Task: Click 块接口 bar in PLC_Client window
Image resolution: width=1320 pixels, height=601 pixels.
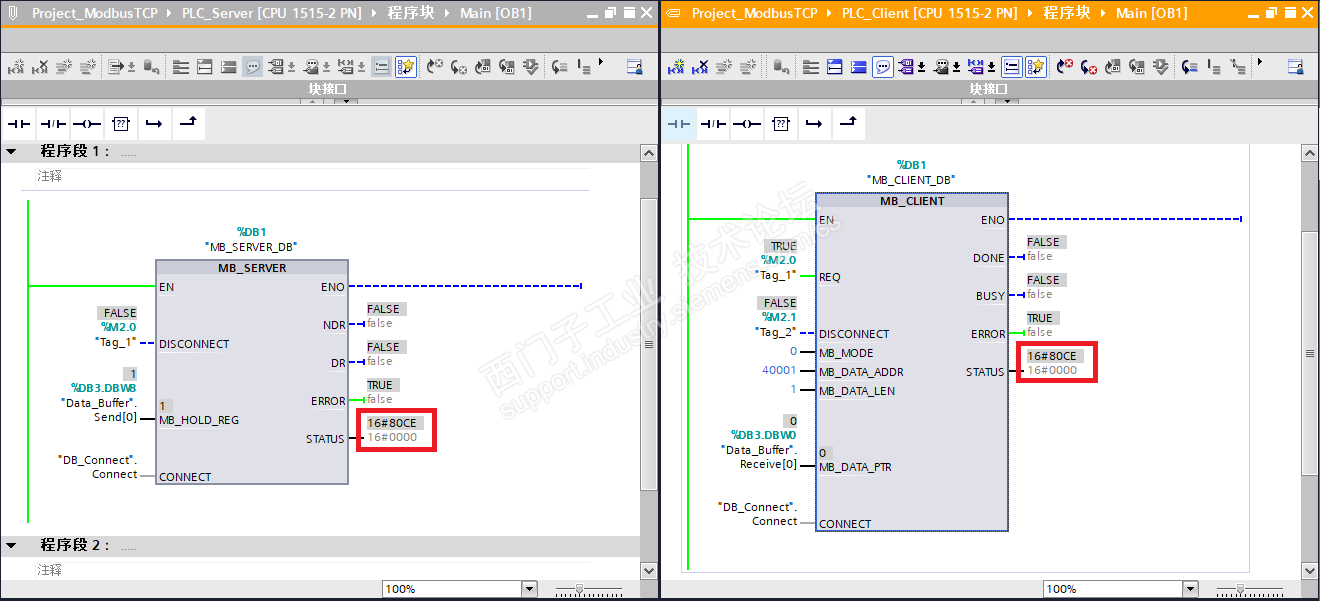Action: tap(989, 89)
